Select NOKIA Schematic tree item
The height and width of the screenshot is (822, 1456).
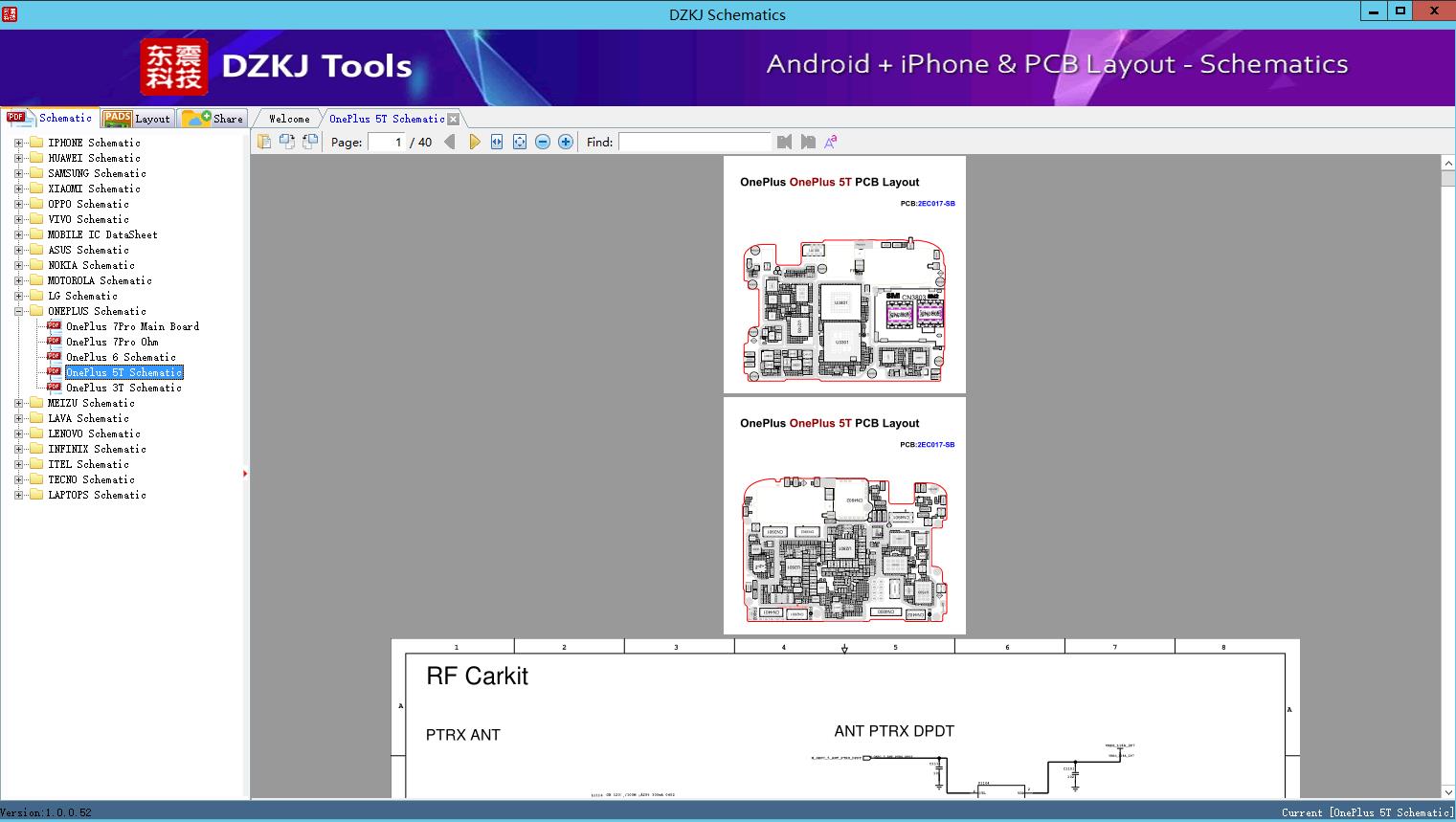91,265
